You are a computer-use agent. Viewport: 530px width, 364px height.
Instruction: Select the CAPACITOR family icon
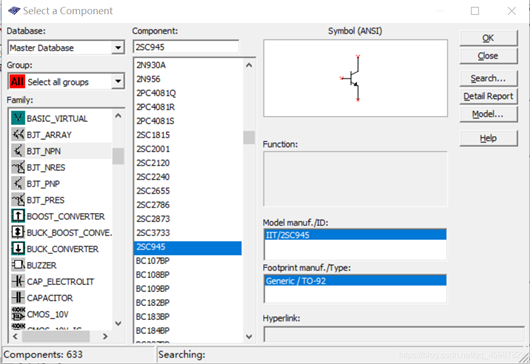click(18, 298)
